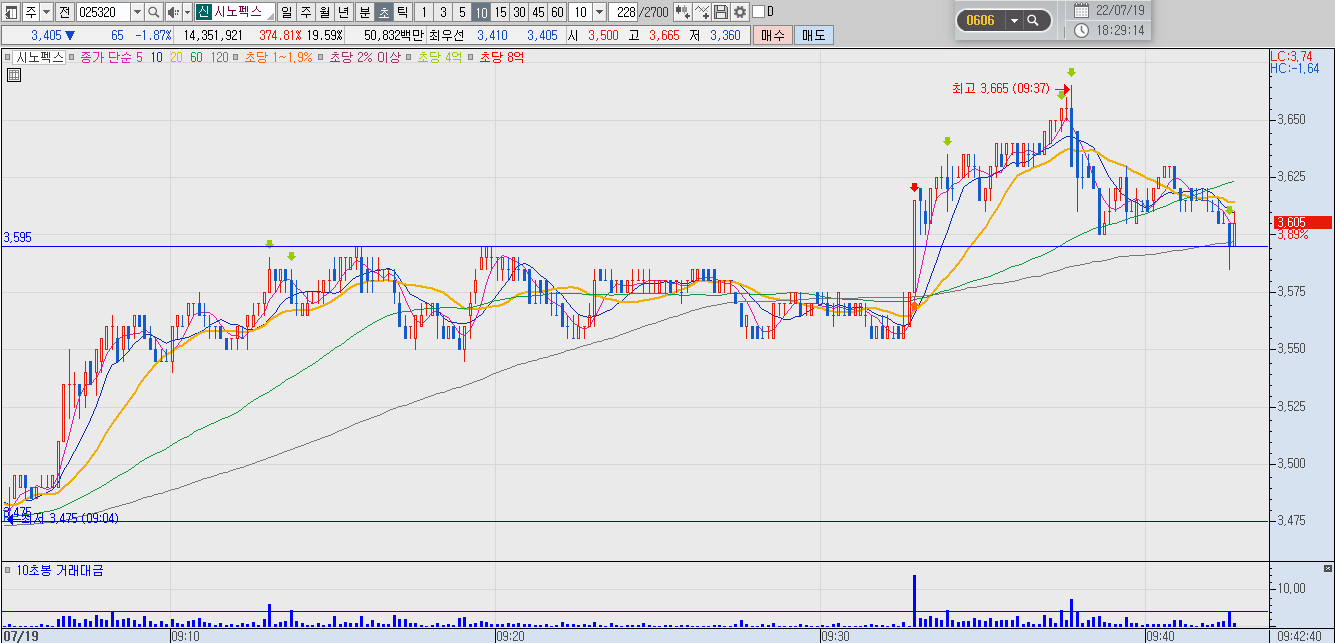Toggle the 종가 단순 moving average legend box
The image size is (1335, 643).
pos(72,57)
